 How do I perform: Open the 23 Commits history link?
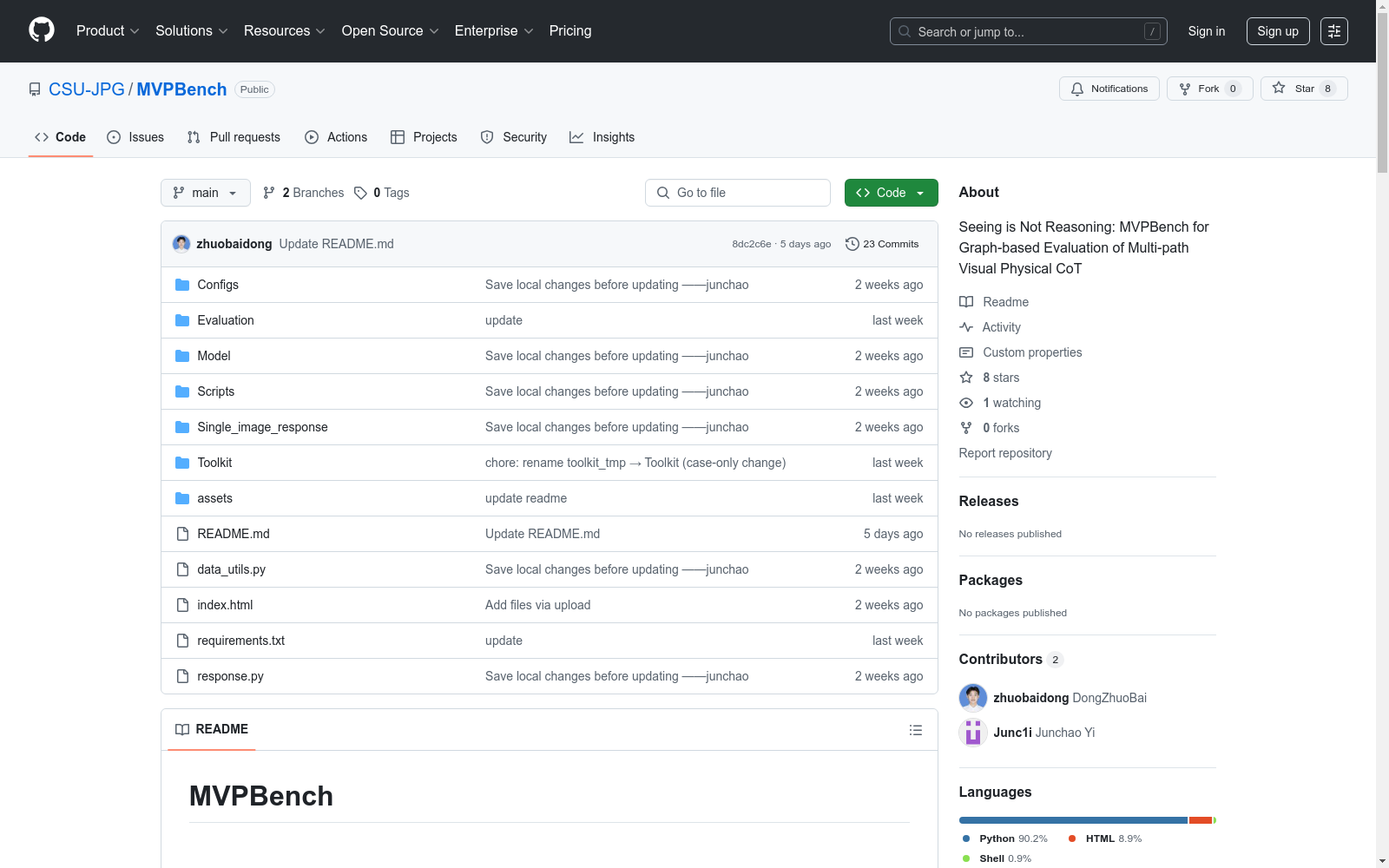pos(882,244)
